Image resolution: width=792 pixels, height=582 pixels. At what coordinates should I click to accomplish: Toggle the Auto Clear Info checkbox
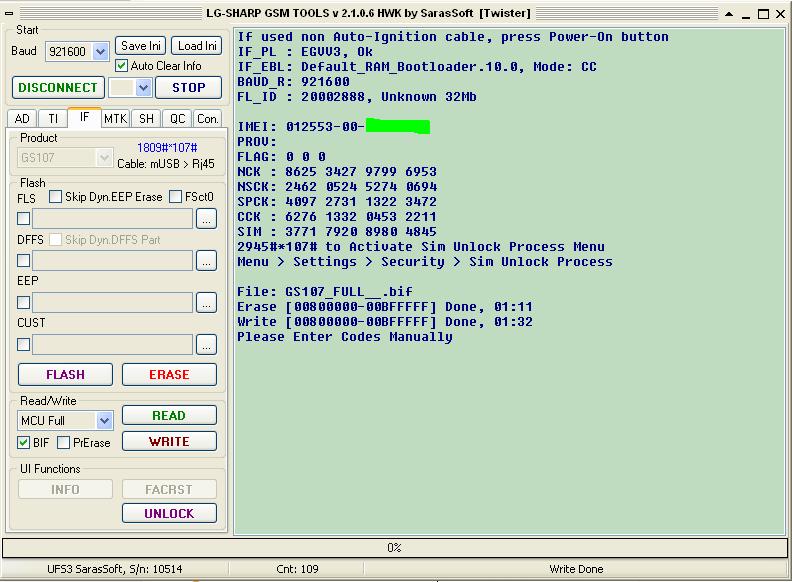[x=121, y=66]
